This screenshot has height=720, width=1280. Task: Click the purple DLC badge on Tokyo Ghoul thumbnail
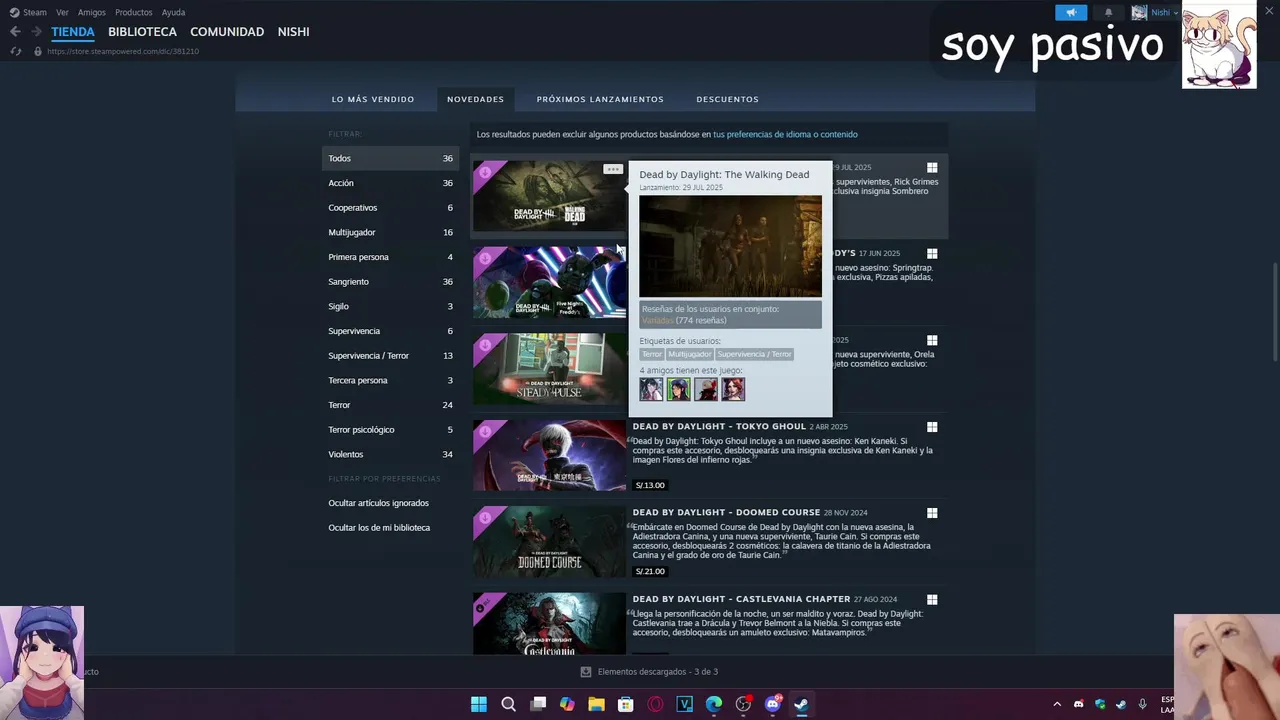[485, 432]
